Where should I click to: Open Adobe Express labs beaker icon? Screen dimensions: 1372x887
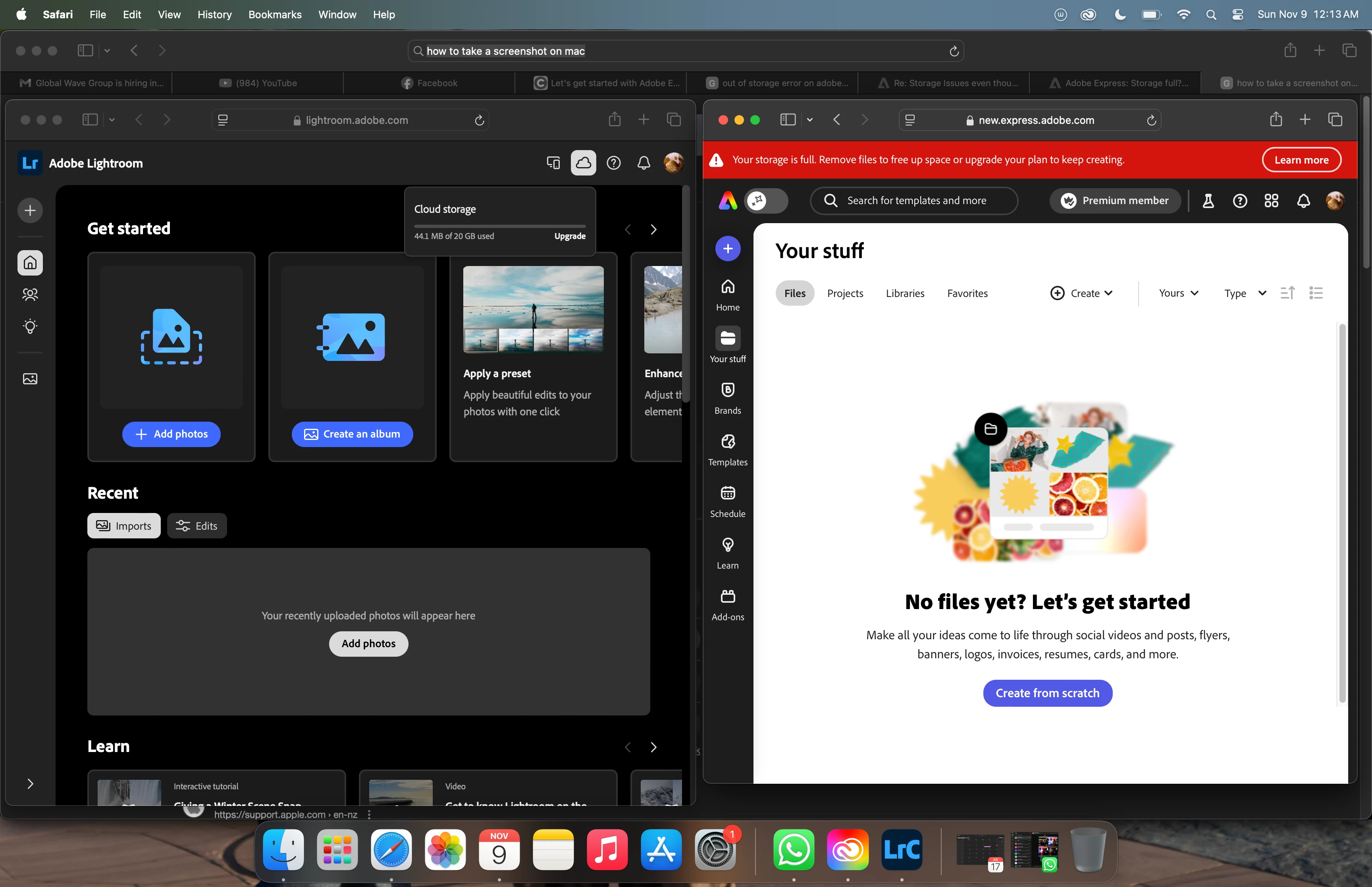(x=1208, y=201)
